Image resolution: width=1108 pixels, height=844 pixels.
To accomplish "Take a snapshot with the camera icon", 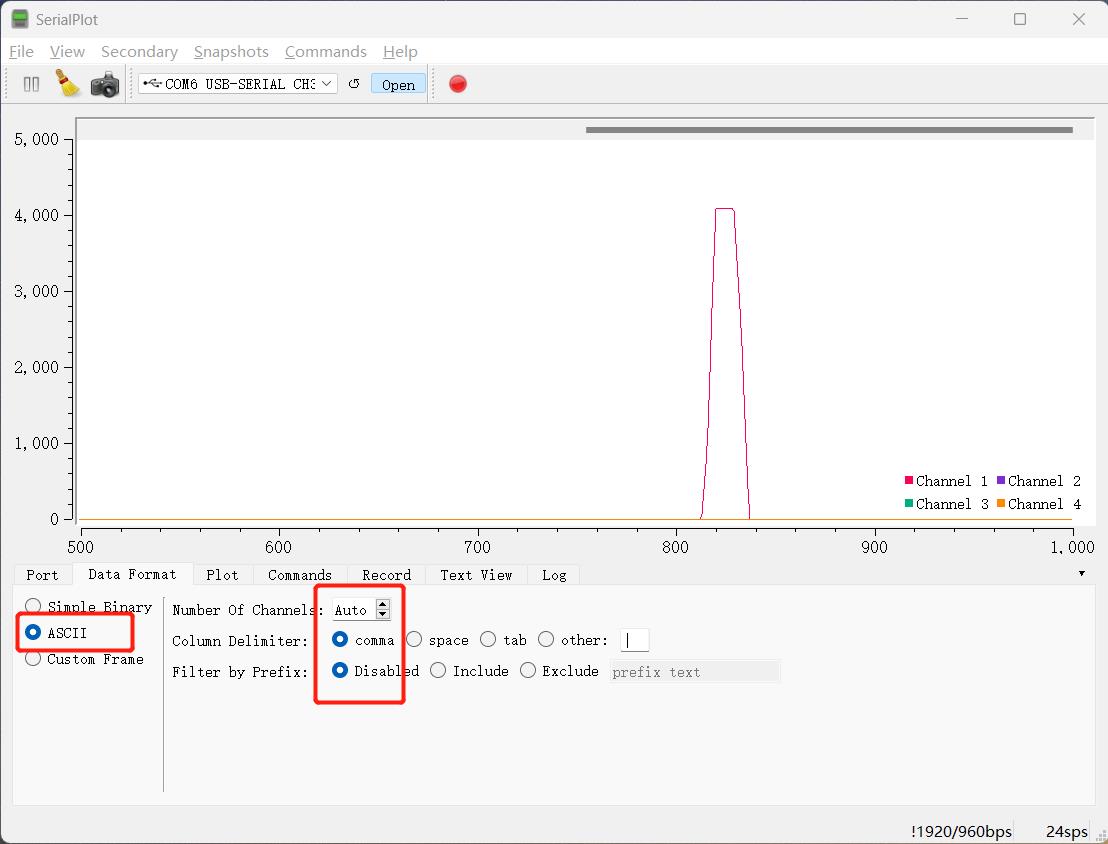I will tap(105, 84).
